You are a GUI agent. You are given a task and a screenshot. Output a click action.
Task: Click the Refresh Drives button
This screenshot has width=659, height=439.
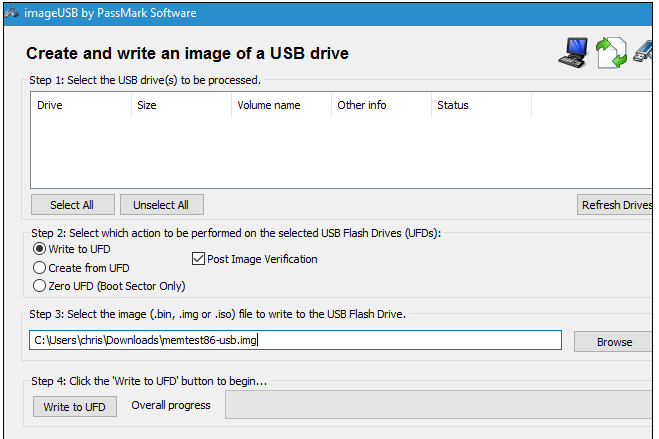(x=615, y=205)
